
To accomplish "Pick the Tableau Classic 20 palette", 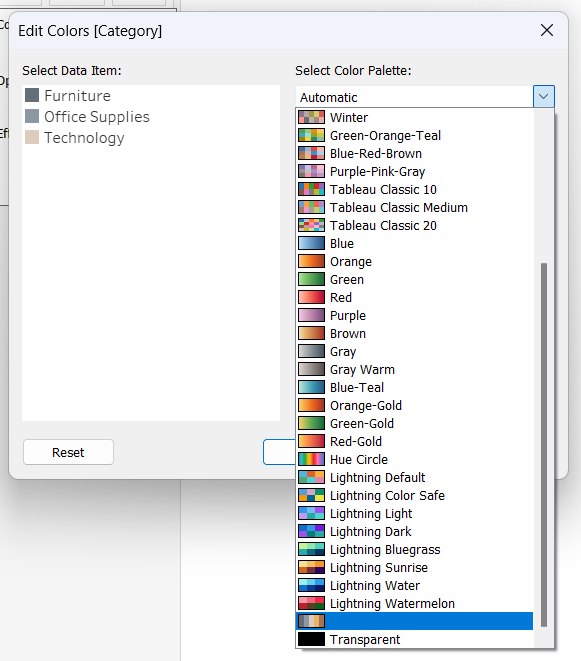I will click(414, 226).
